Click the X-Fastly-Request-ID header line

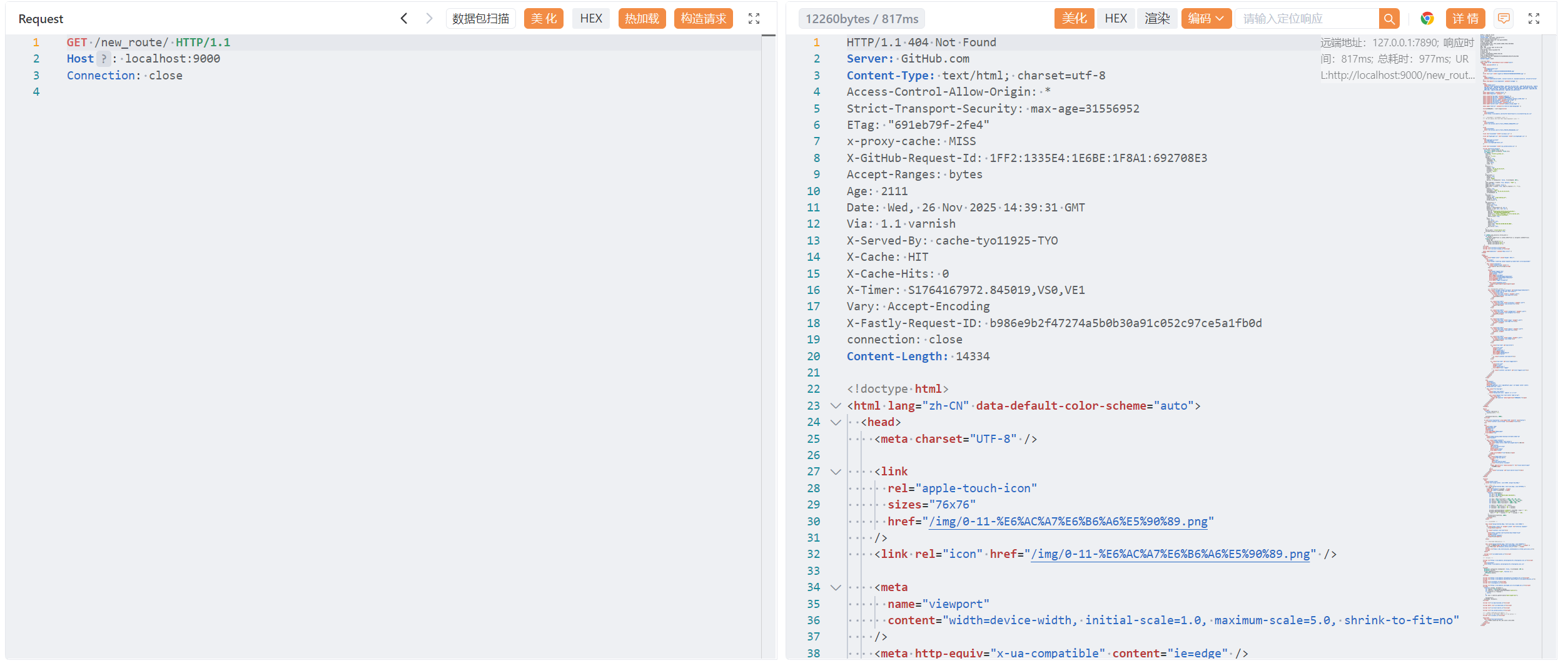(1055, 323)
